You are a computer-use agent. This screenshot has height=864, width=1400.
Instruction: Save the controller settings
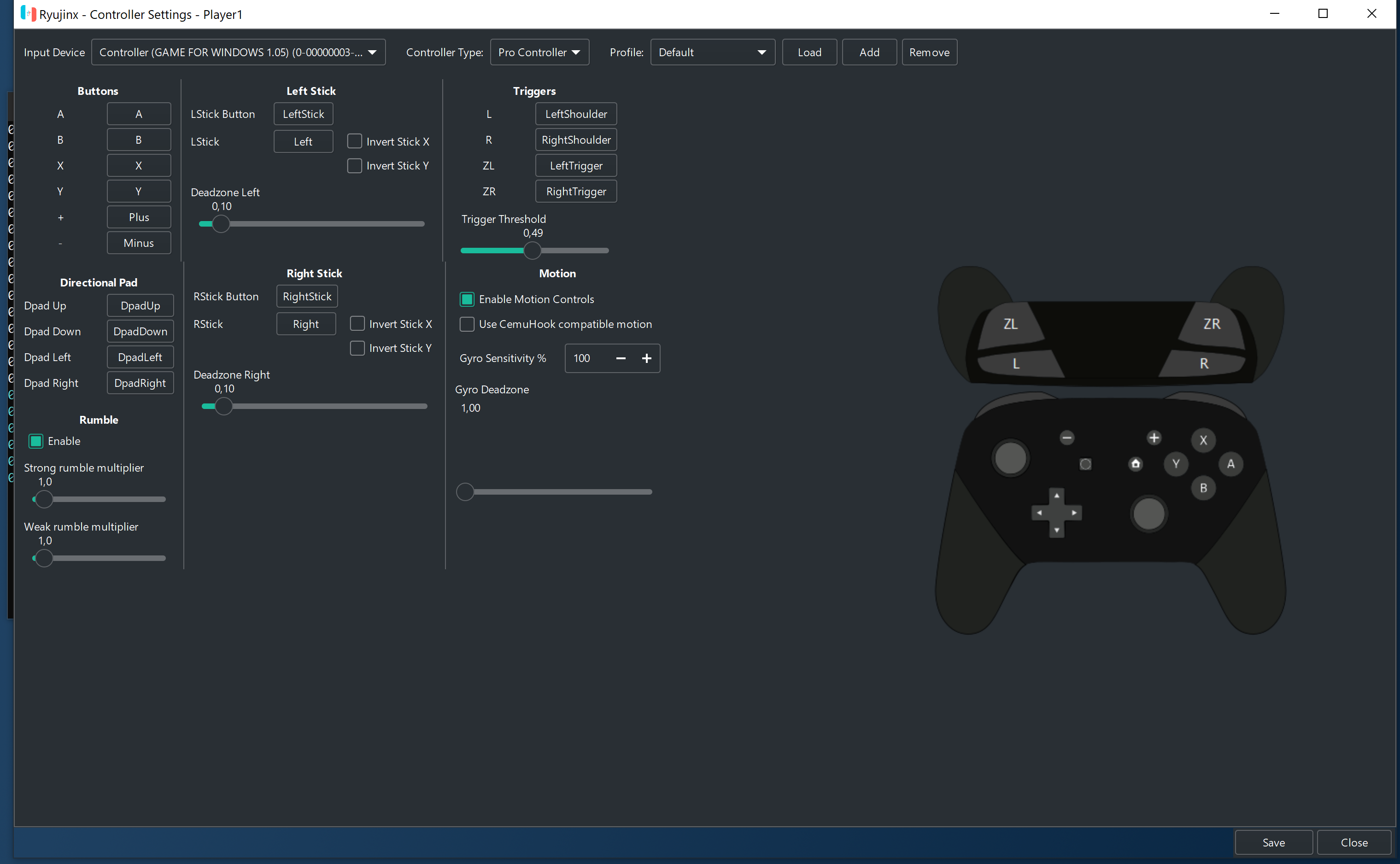(1273, 842)
